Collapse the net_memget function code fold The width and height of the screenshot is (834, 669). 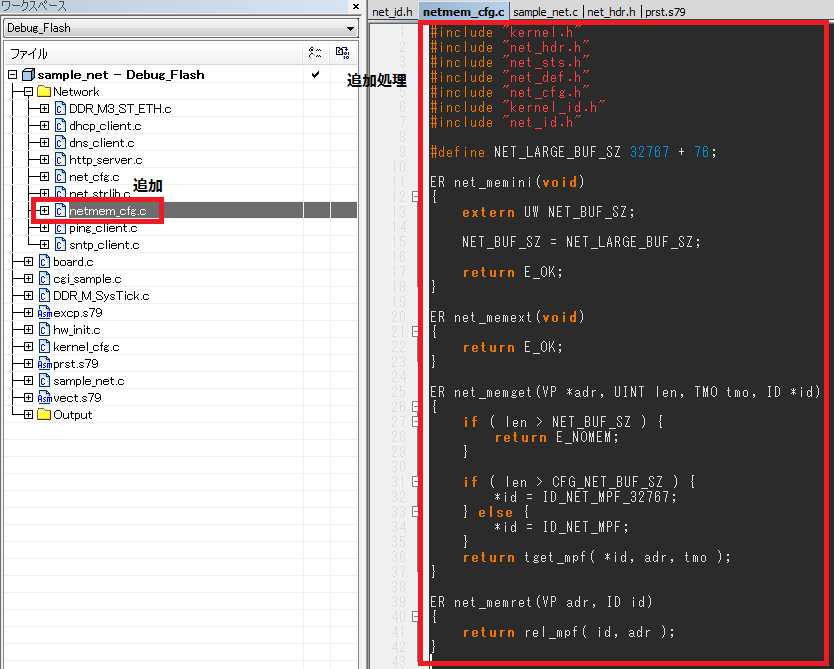415,407
